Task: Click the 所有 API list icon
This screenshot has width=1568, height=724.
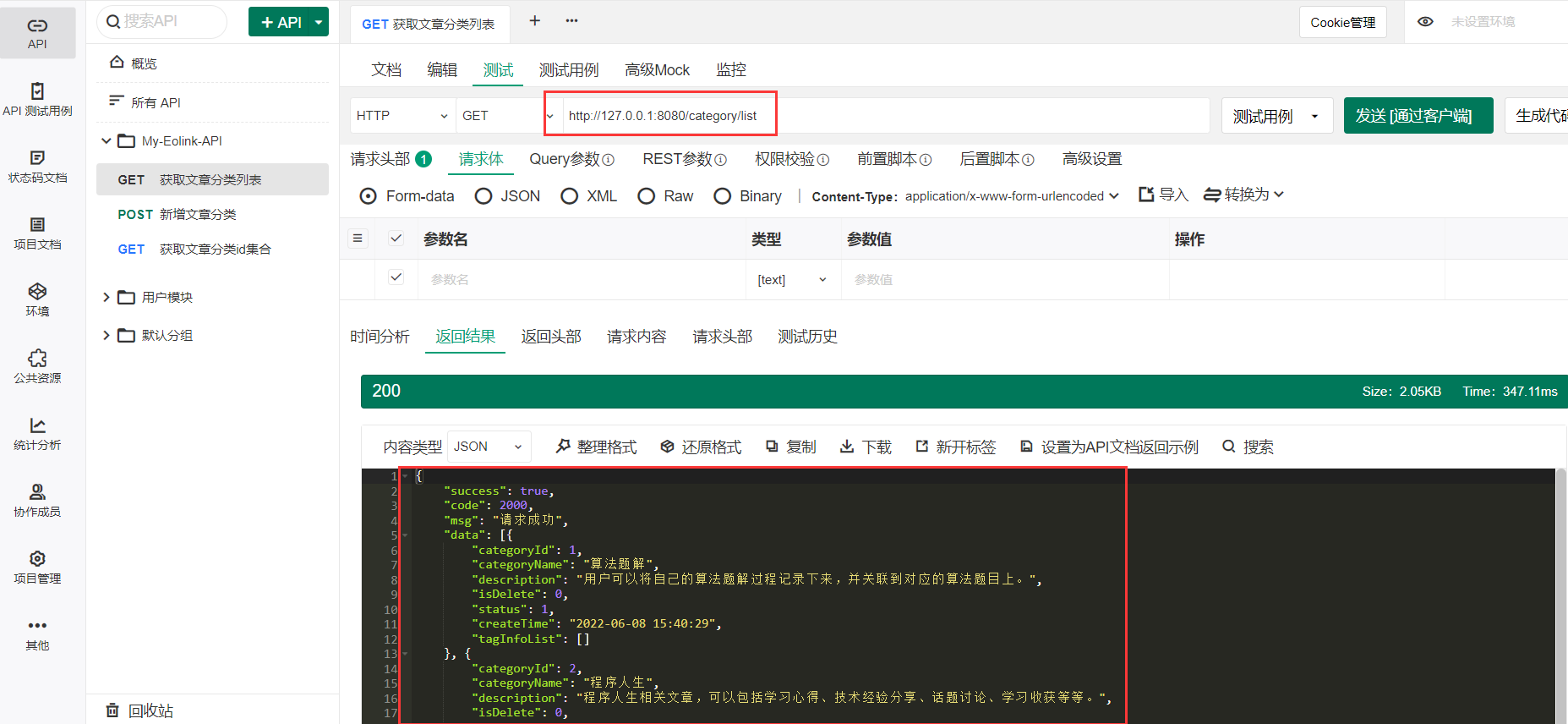Action: point(117,101)
